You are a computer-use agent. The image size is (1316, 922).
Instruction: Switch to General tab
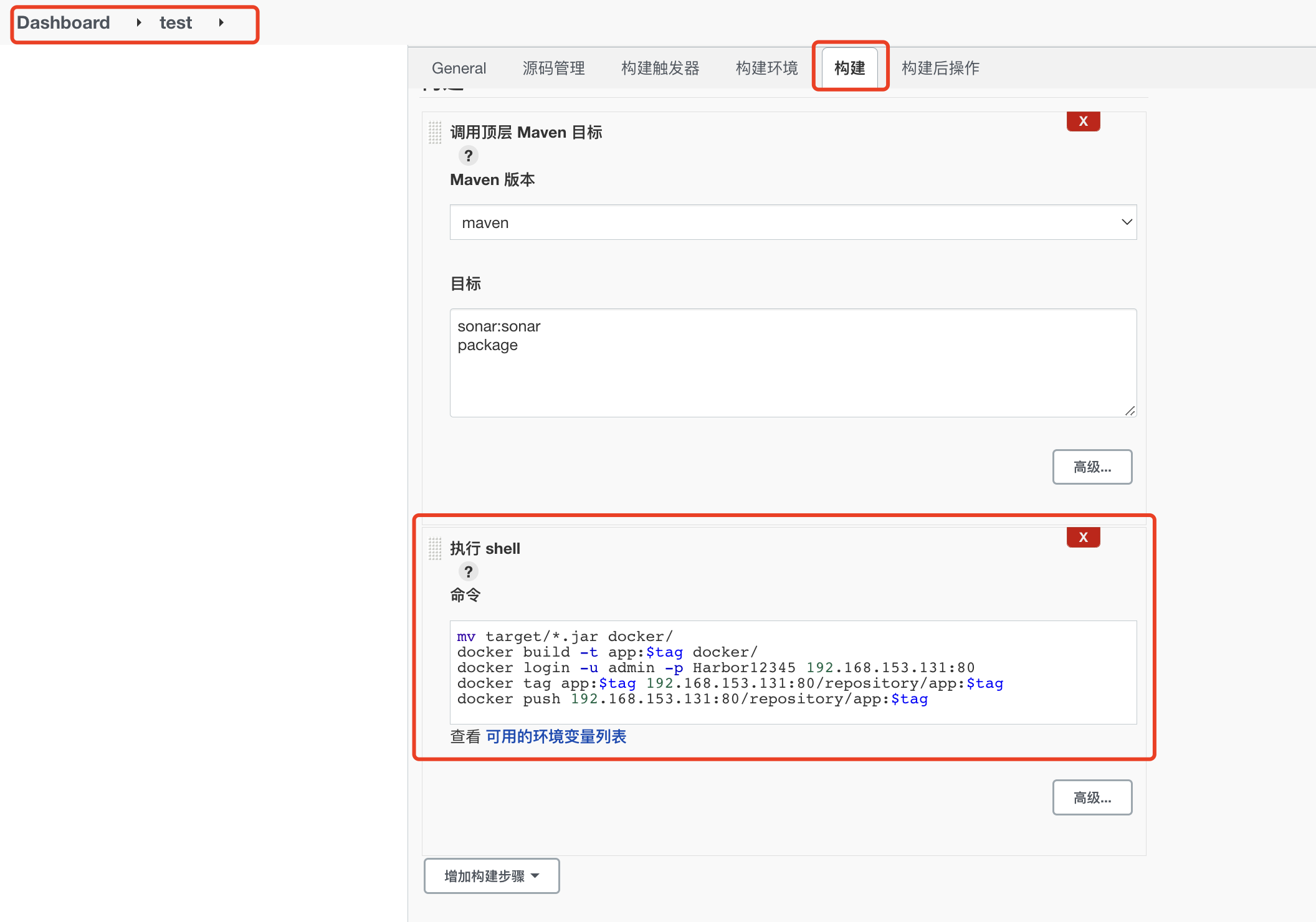[x=459, y=68]
